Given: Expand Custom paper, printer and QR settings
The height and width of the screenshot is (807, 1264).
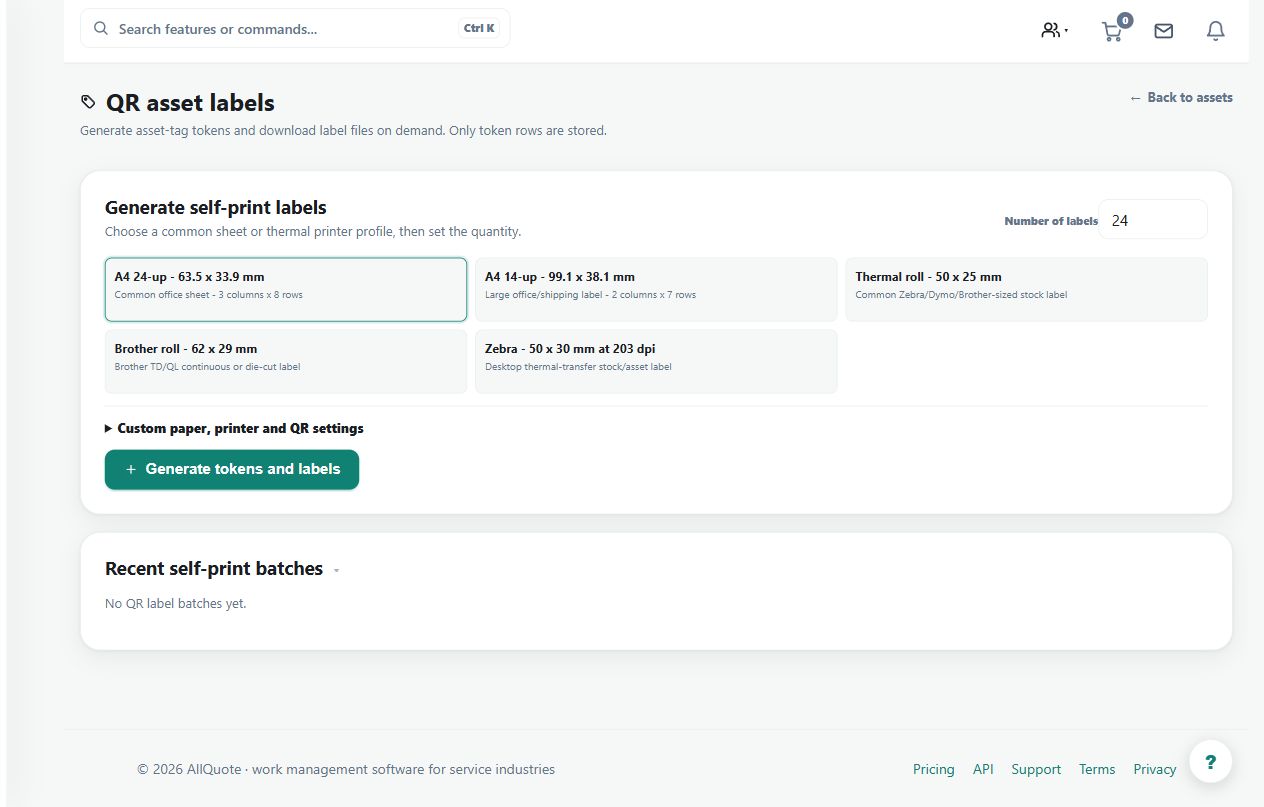Looking at the screenshot, I should coord(234,428).
